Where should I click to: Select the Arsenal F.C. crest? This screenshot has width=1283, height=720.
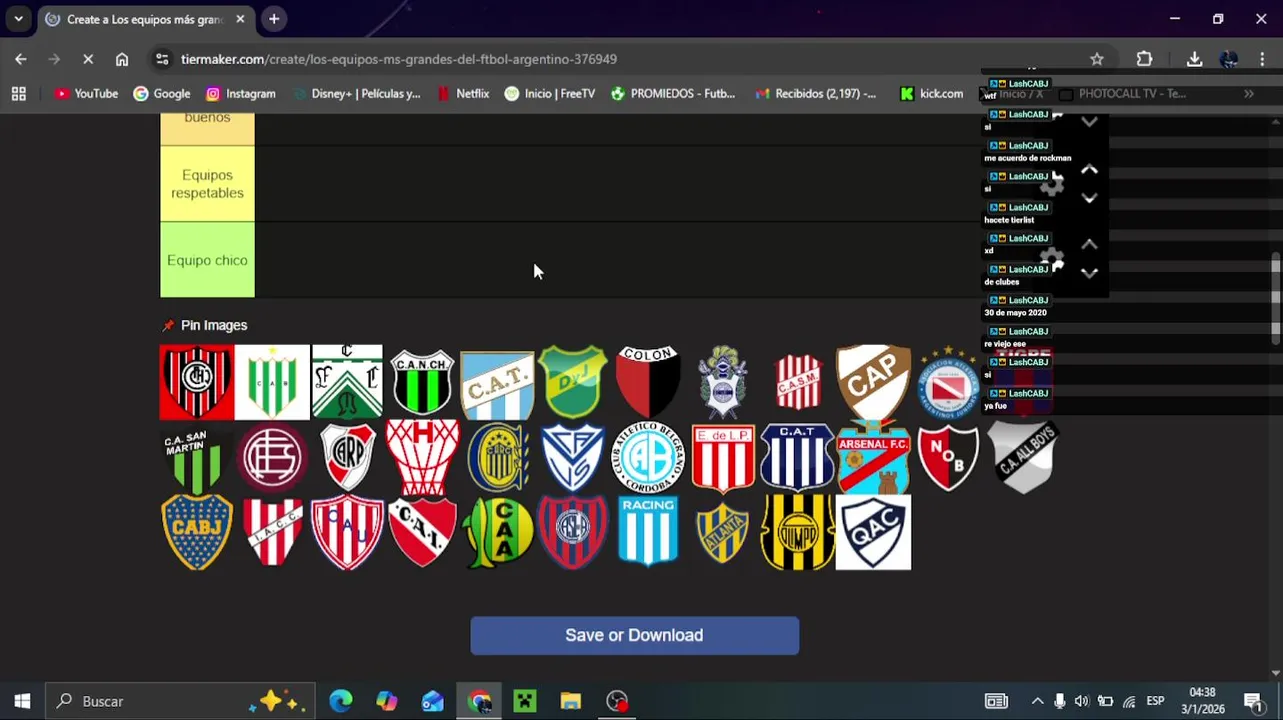click(x=873, y=457)
